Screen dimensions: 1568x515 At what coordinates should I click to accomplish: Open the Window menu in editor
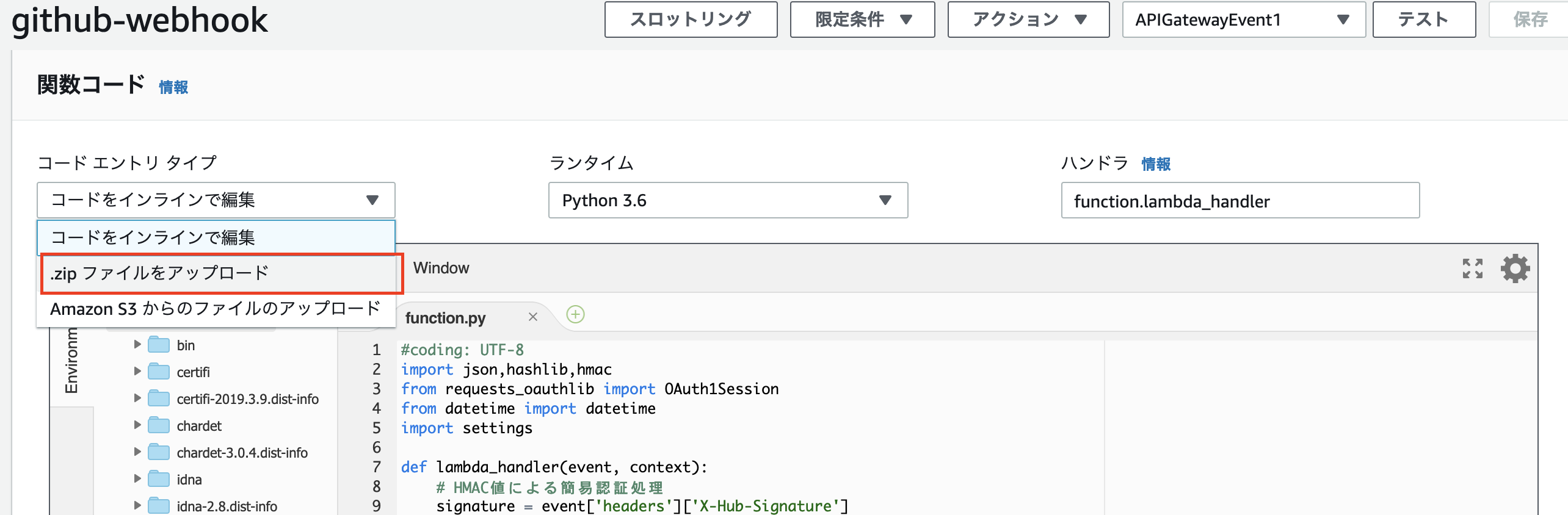click(441, 268)
